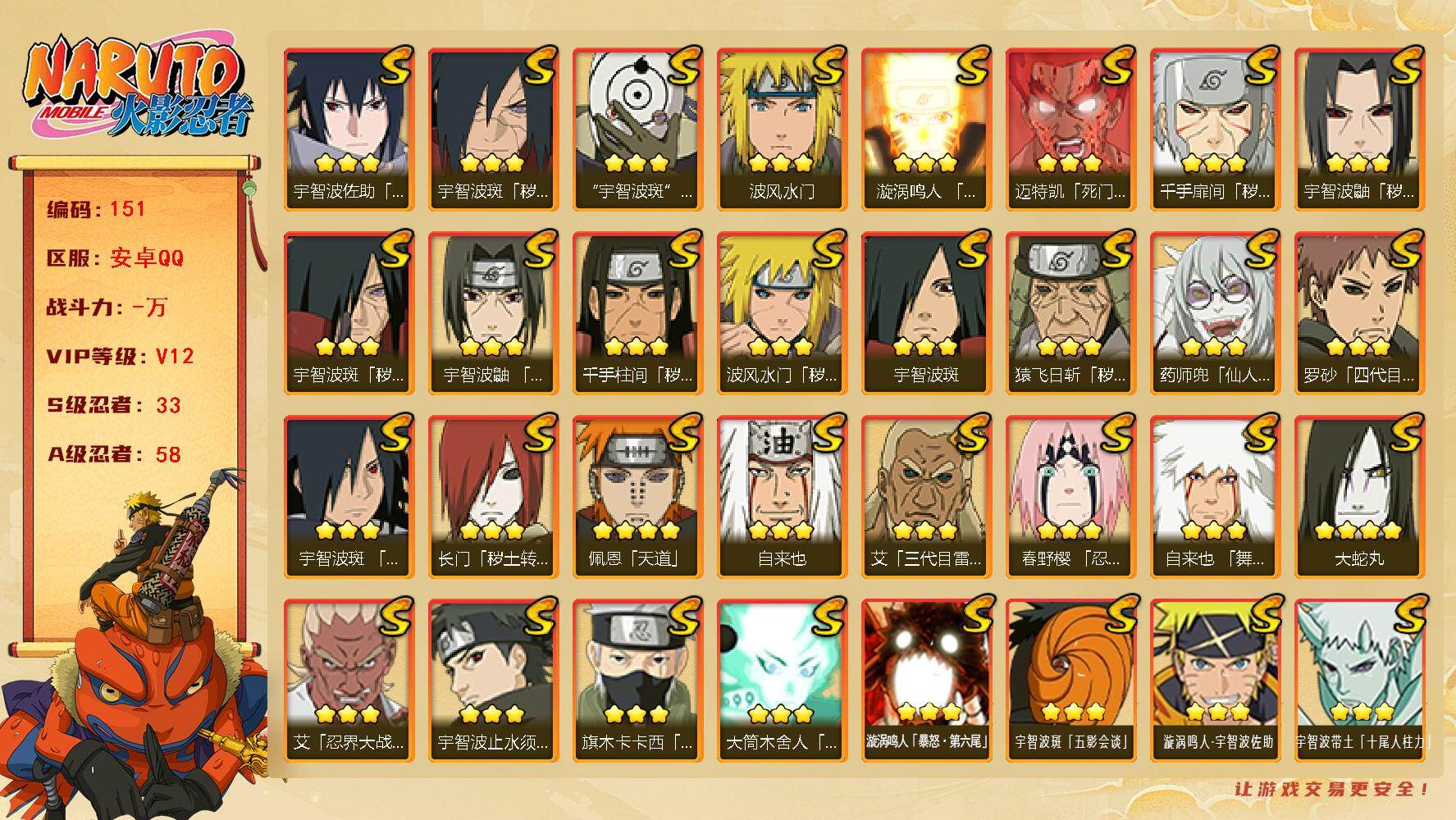The height and width of the screenshot is (820, 1456).
Task: Choose the 大蛇丸 character card
Action: (1359, 497)
